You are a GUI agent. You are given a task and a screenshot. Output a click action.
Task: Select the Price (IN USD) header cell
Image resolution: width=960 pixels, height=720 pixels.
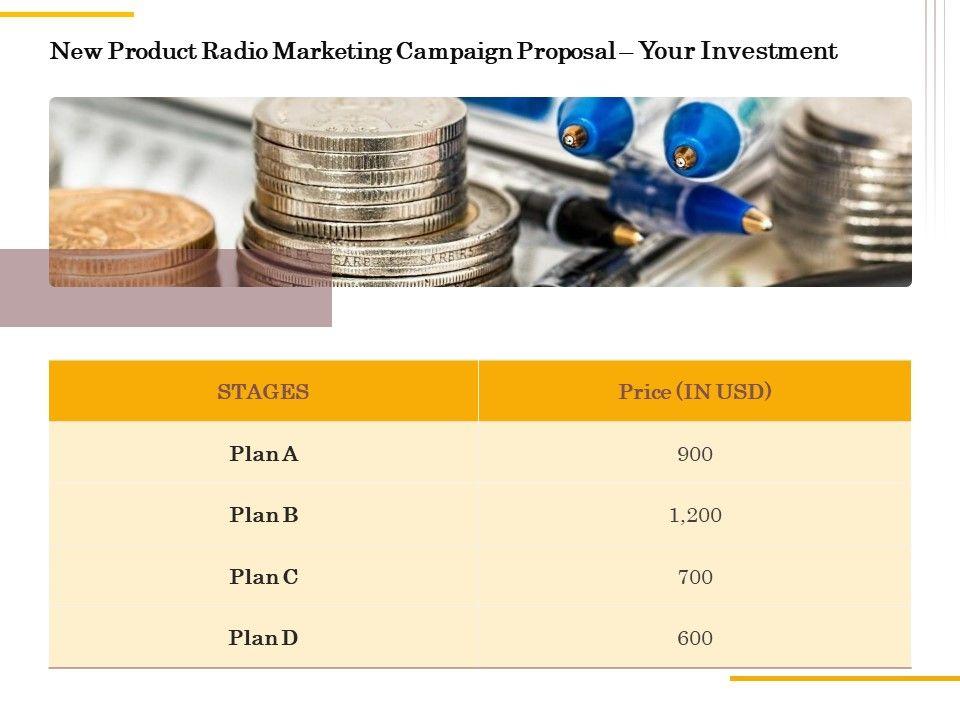point(695,392)
